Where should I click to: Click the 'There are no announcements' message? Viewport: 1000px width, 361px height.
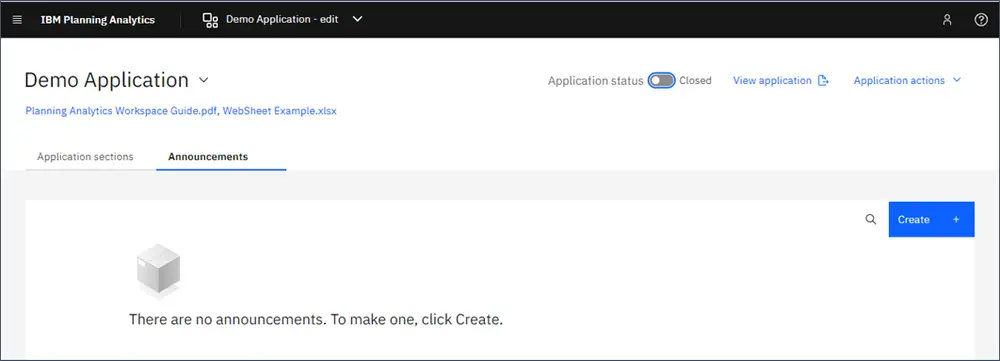point(316,319)
